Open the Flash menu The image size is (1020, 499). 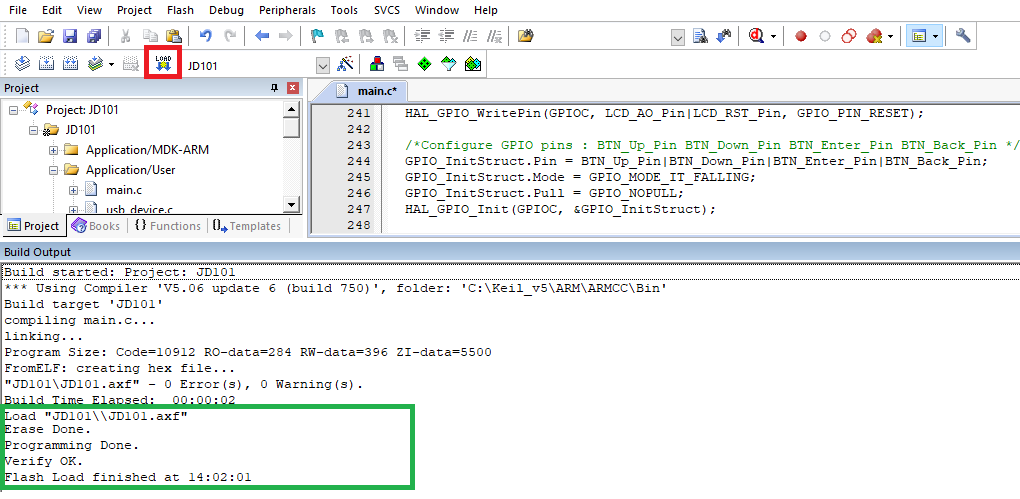pos(180,10)
